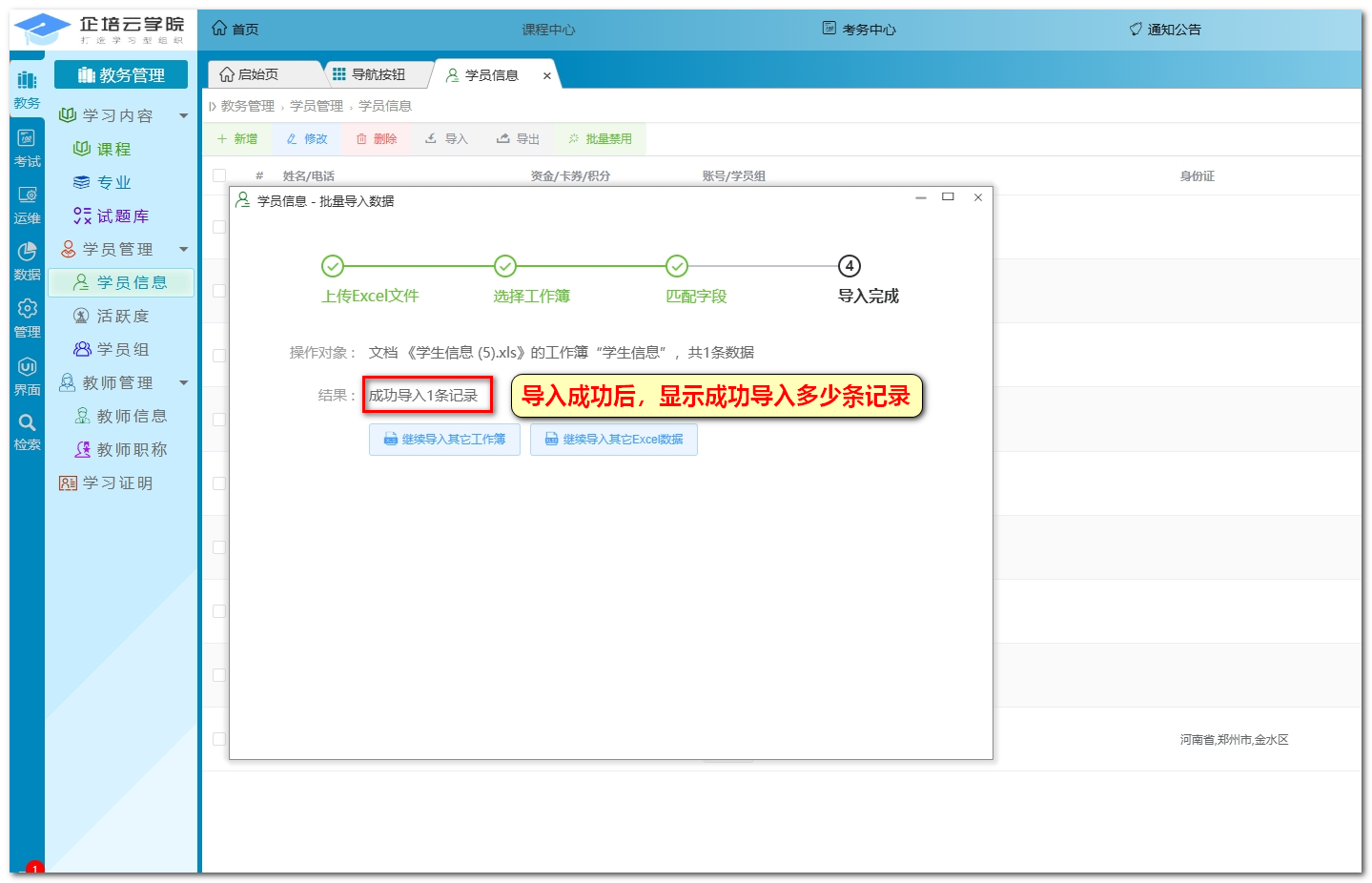Collapse the 教师管理 section arrow
Image resolution: width=1372 pixels, height=883 pixels.
tap(184, 382)
